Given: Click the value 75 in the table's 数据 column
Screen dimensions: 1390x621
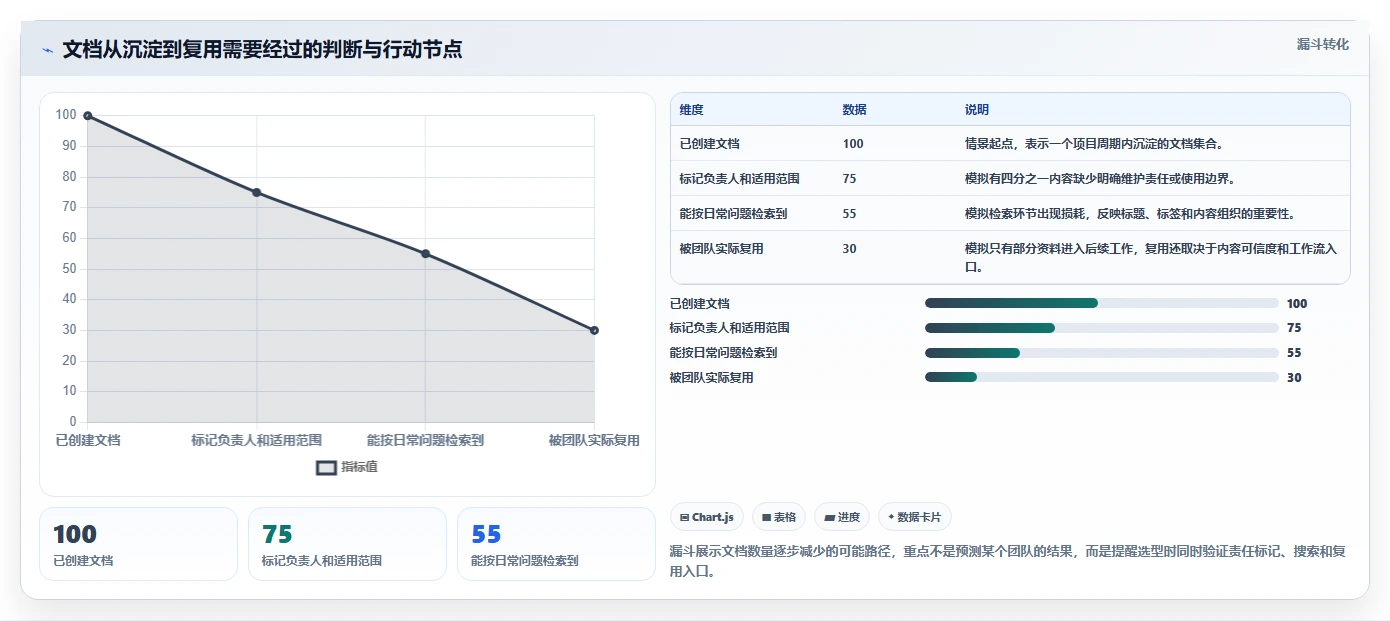Looking at the screenshot, I should coord(850,179).
